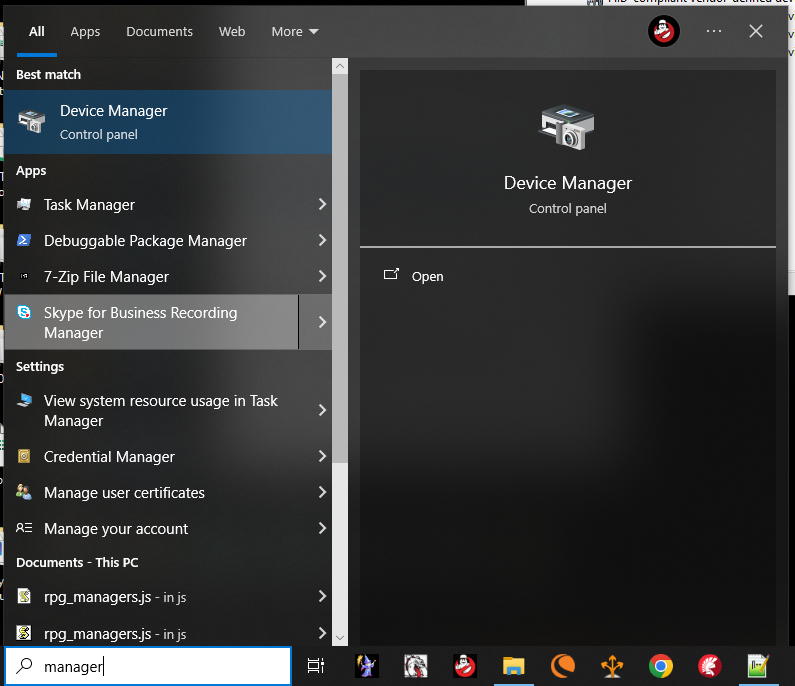Expand Debuggable Package Manager options arrow

click(322, 240)
